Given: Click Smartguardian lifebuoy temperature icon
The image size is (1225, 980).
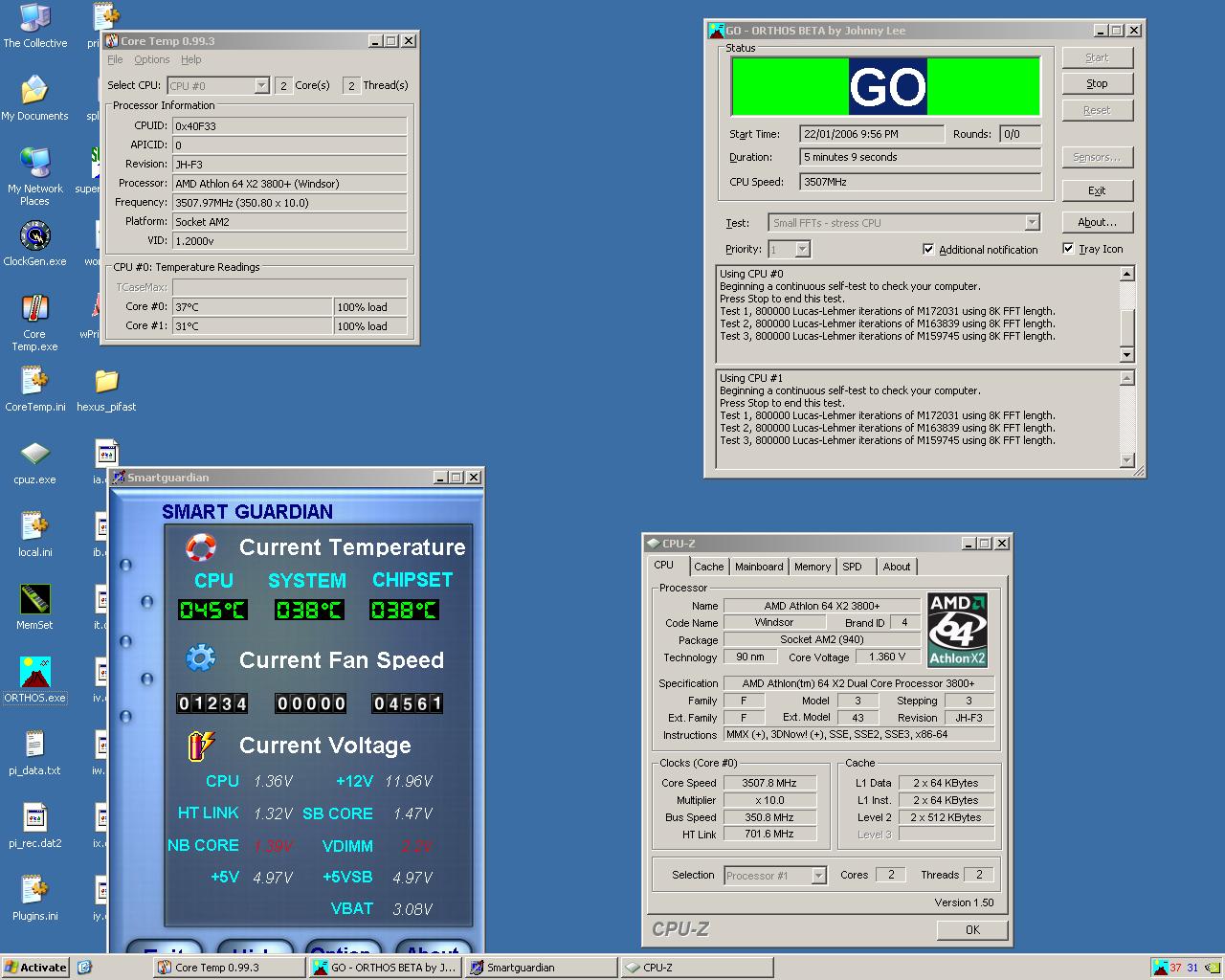Looking at the screenshot, I should [201, 546].
